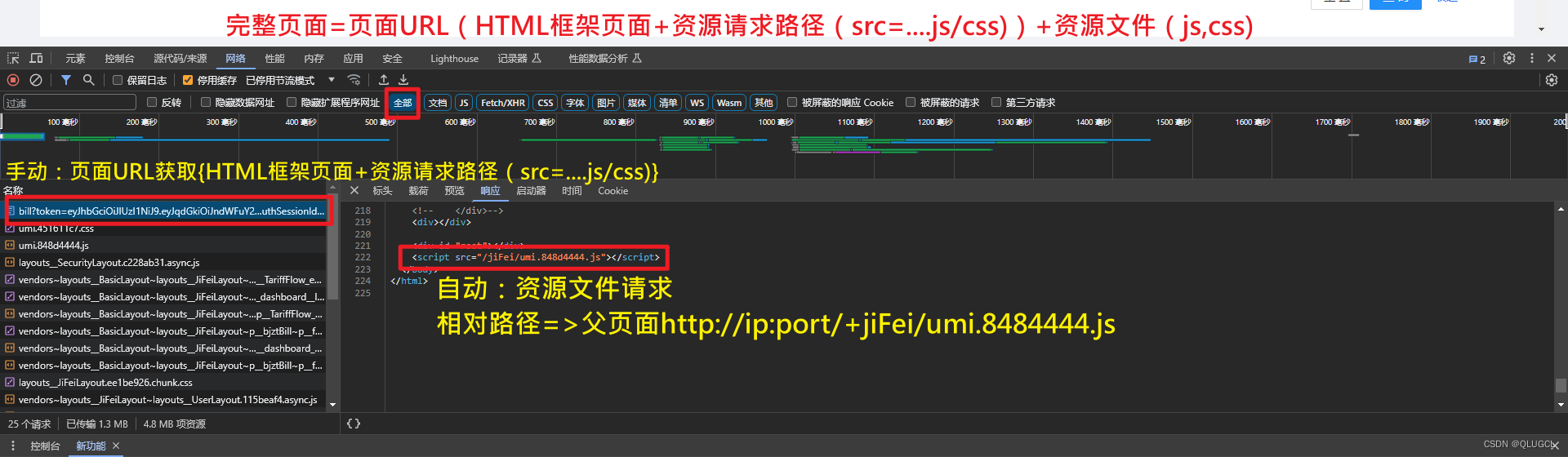Click the 名称 column header
The width and height of the screenshot is (1568, 457).
coord(13,190)
